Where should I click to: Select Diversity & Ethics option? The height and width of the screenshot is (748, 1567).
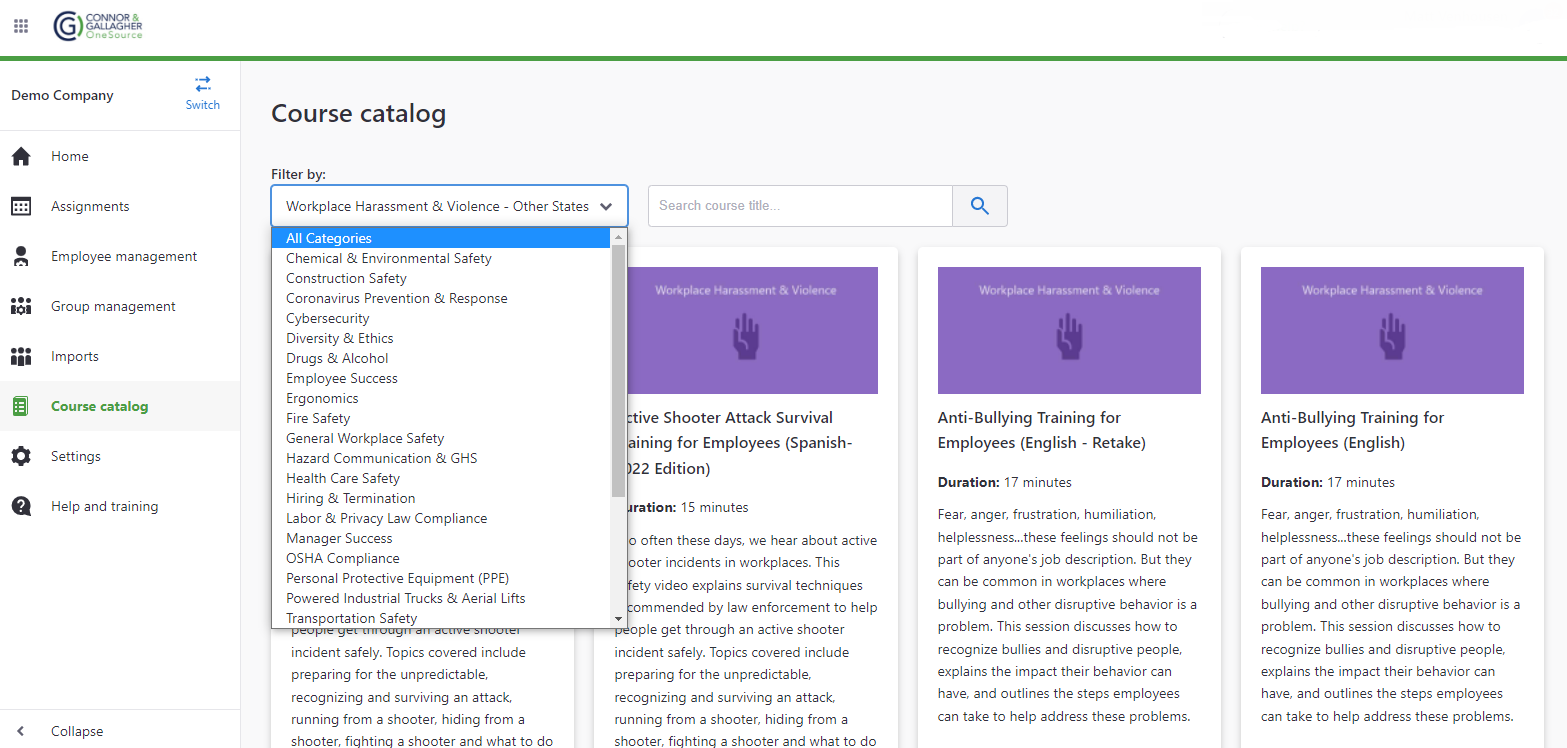441,338
